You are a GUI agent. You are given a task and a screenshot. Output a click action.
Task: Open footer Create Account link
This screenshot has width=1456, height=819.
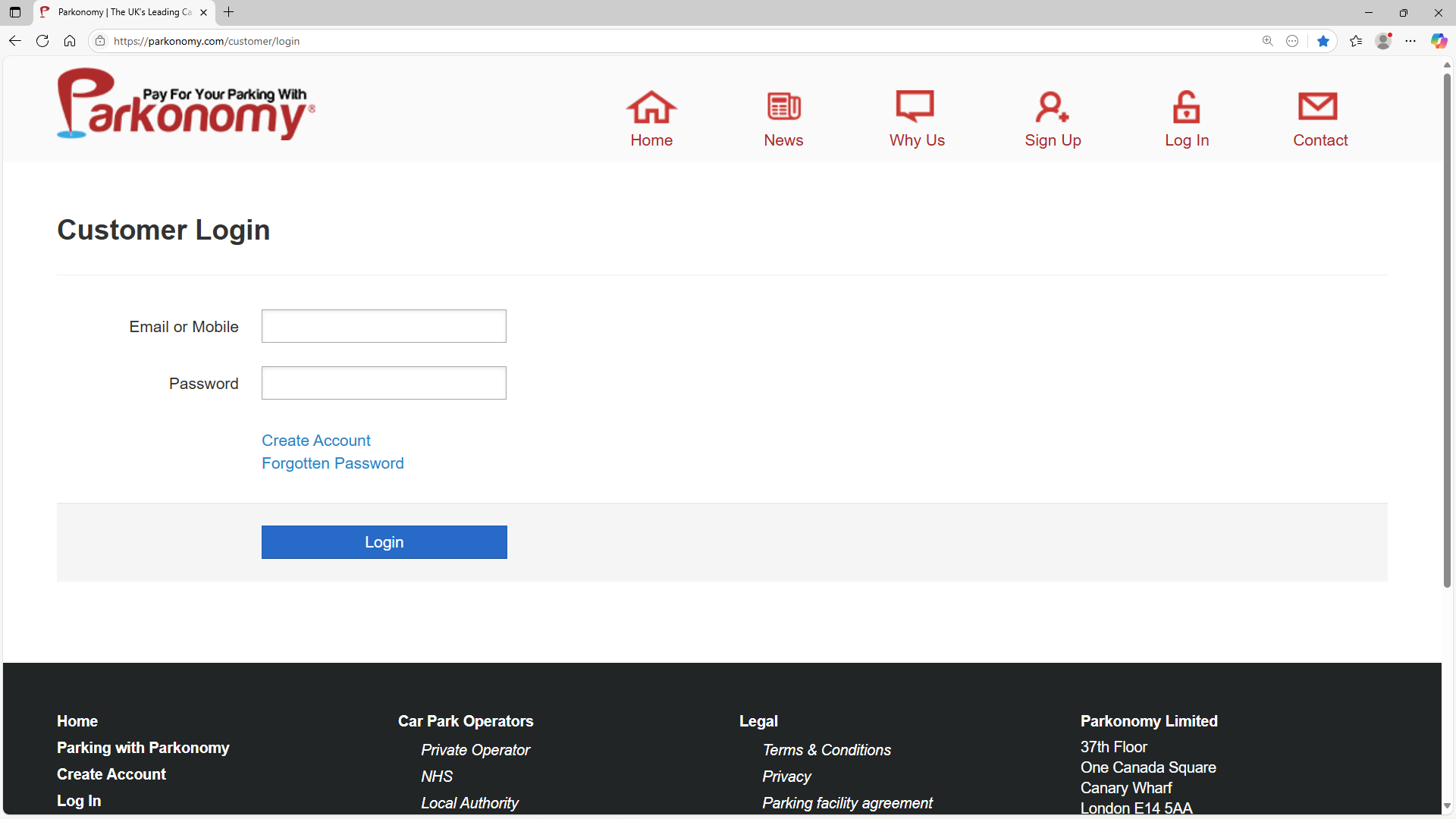coord(111,774)
